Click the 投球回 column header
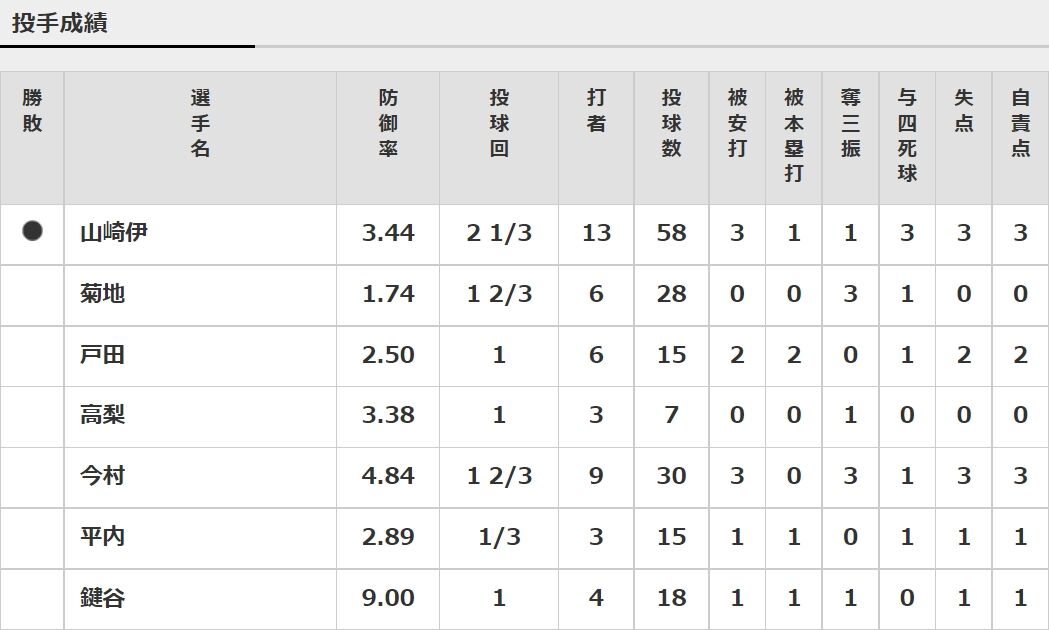 pos(499,123)
